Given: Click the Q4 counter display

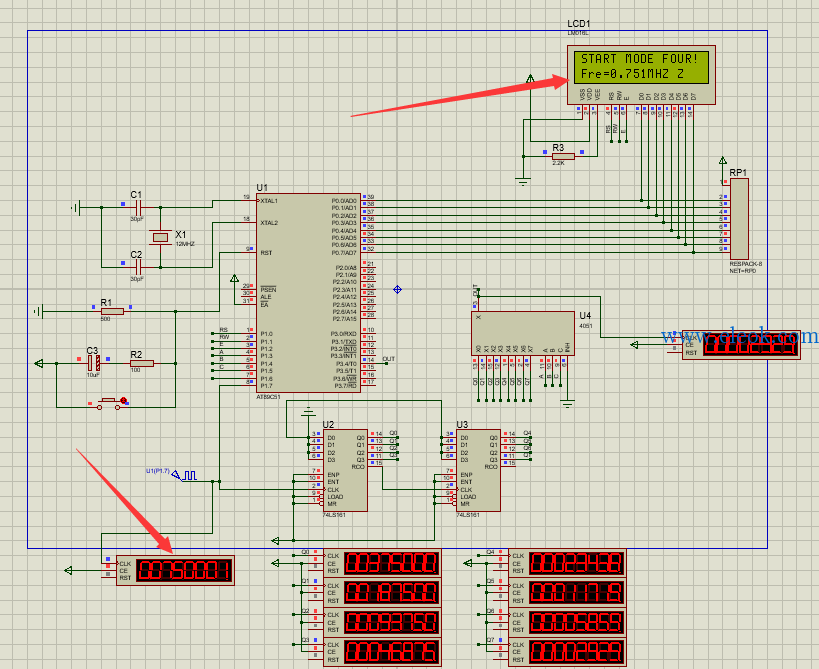Looking at the screenshot, I should 567,564.
